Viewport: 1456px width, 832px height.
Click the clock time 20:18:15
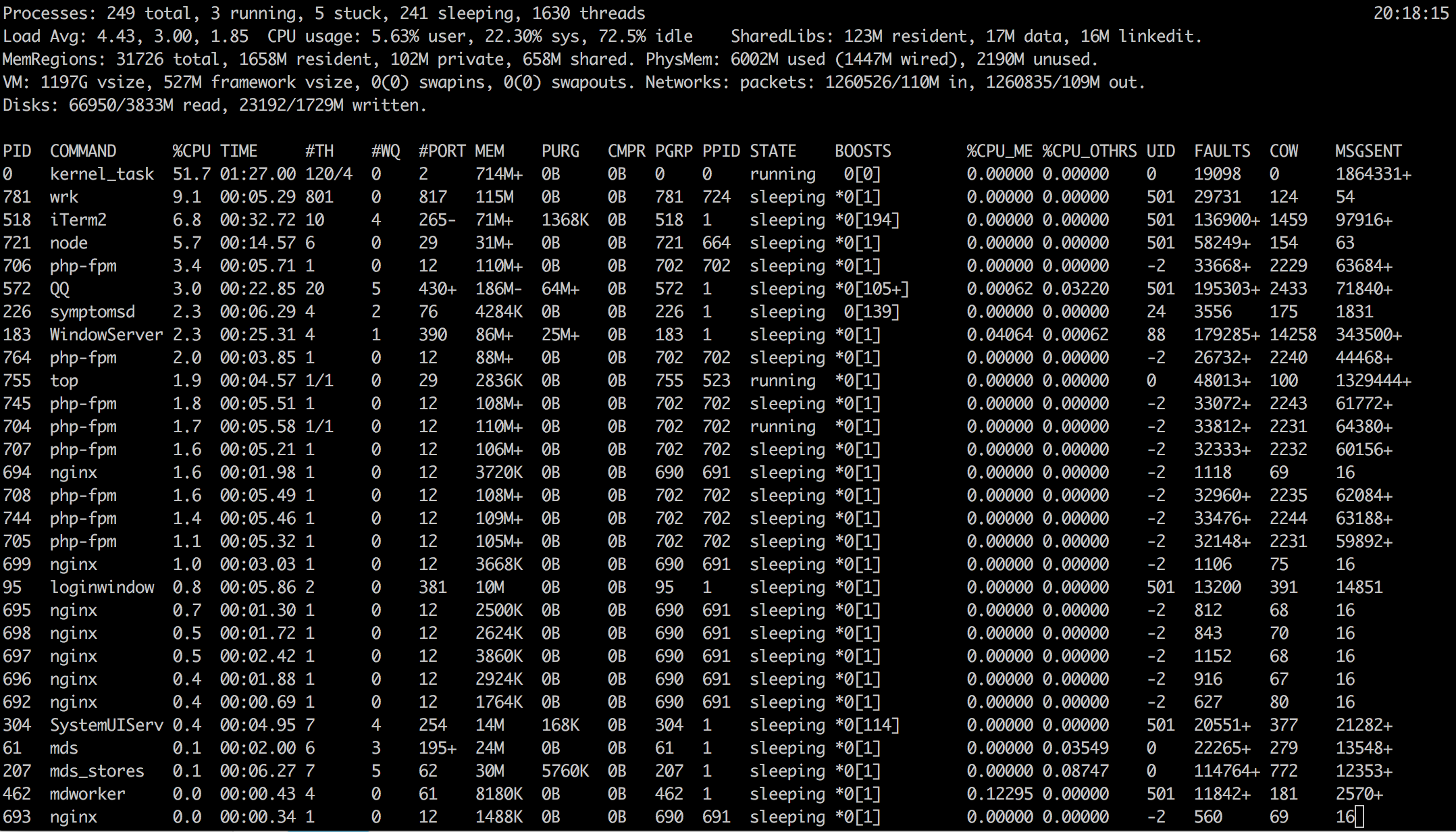coord(1411,14)
